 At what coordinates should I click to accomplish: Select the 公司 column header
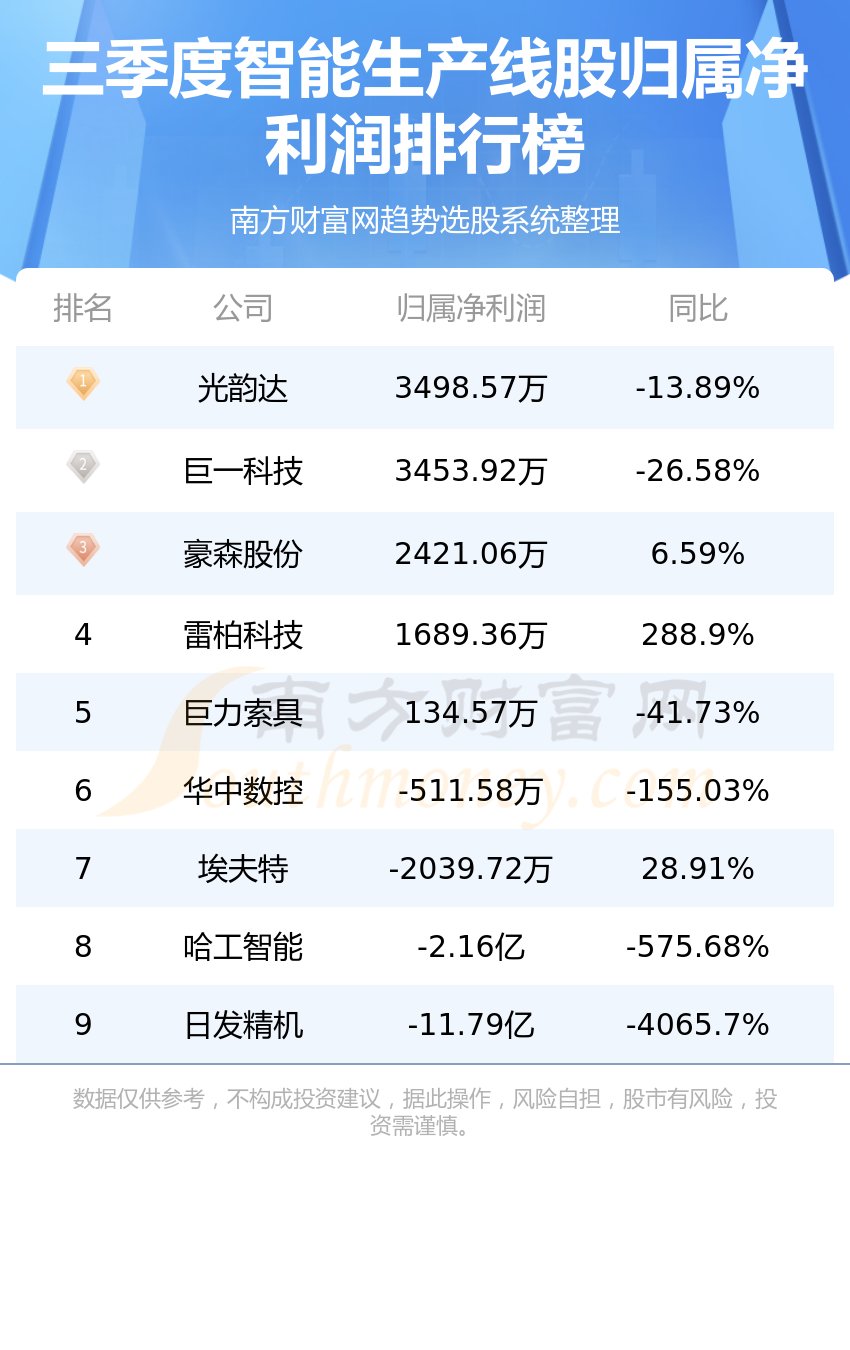pyautogui.click(x=243, y=308)
